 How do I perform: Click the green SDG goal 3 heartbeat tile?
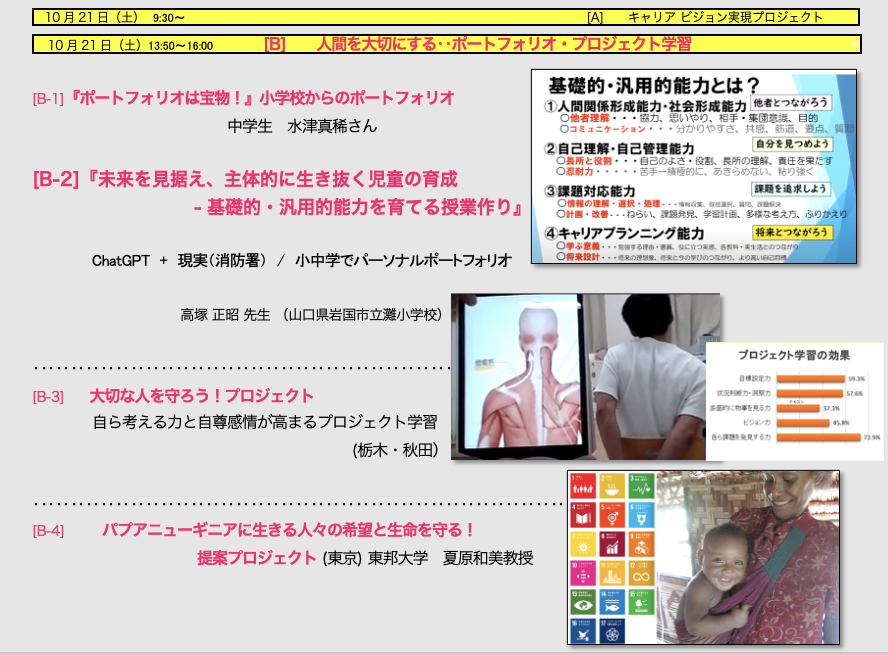641,485
